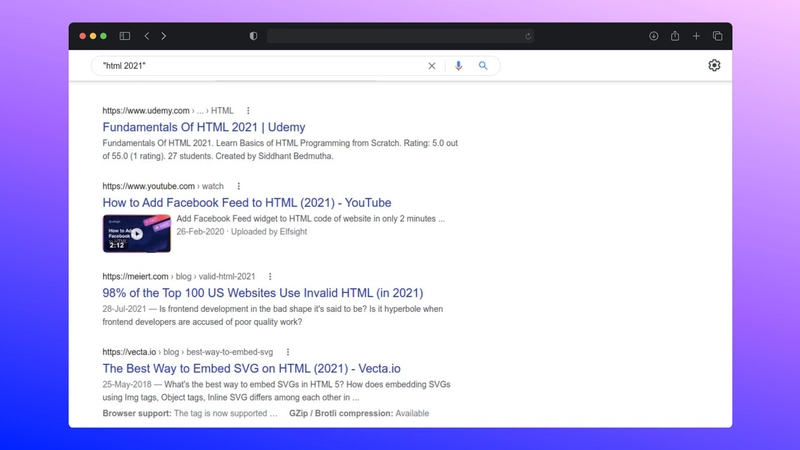800x450 pixels.
Task: Open Fundamentals Of HTML 2021 Udemy link
Action: pyautogui.click(x=204, y=127)
